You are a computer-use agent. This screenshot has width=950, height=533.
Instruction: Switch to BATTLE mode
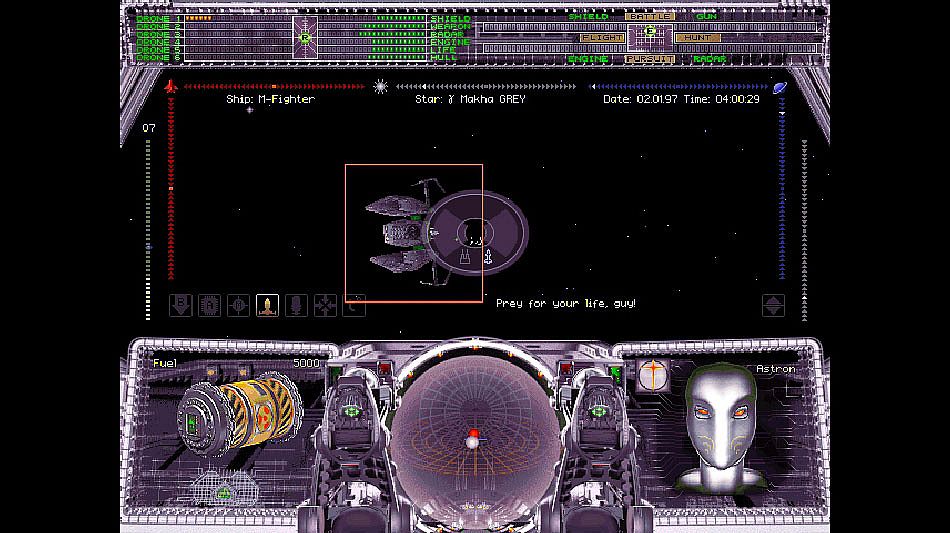tap(650, 16)
